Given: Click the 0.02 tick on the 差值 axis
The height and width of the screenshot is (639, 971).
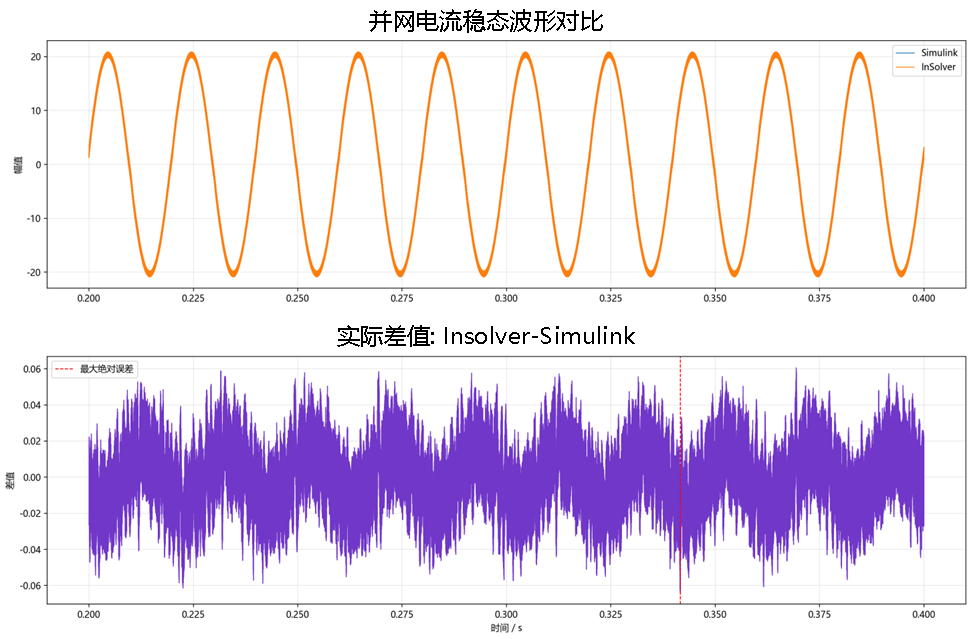Looking at the screenshot, I should (32, 441).
